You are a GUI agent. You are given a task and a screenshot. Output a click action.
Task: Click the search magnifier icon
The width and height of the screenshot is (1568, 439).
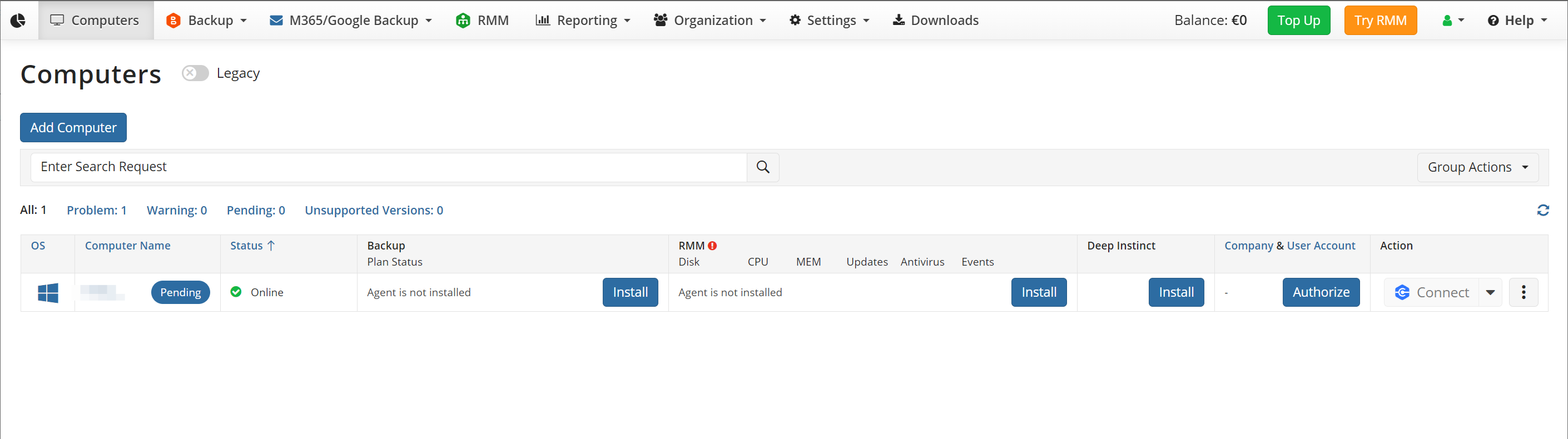point(763,167)
